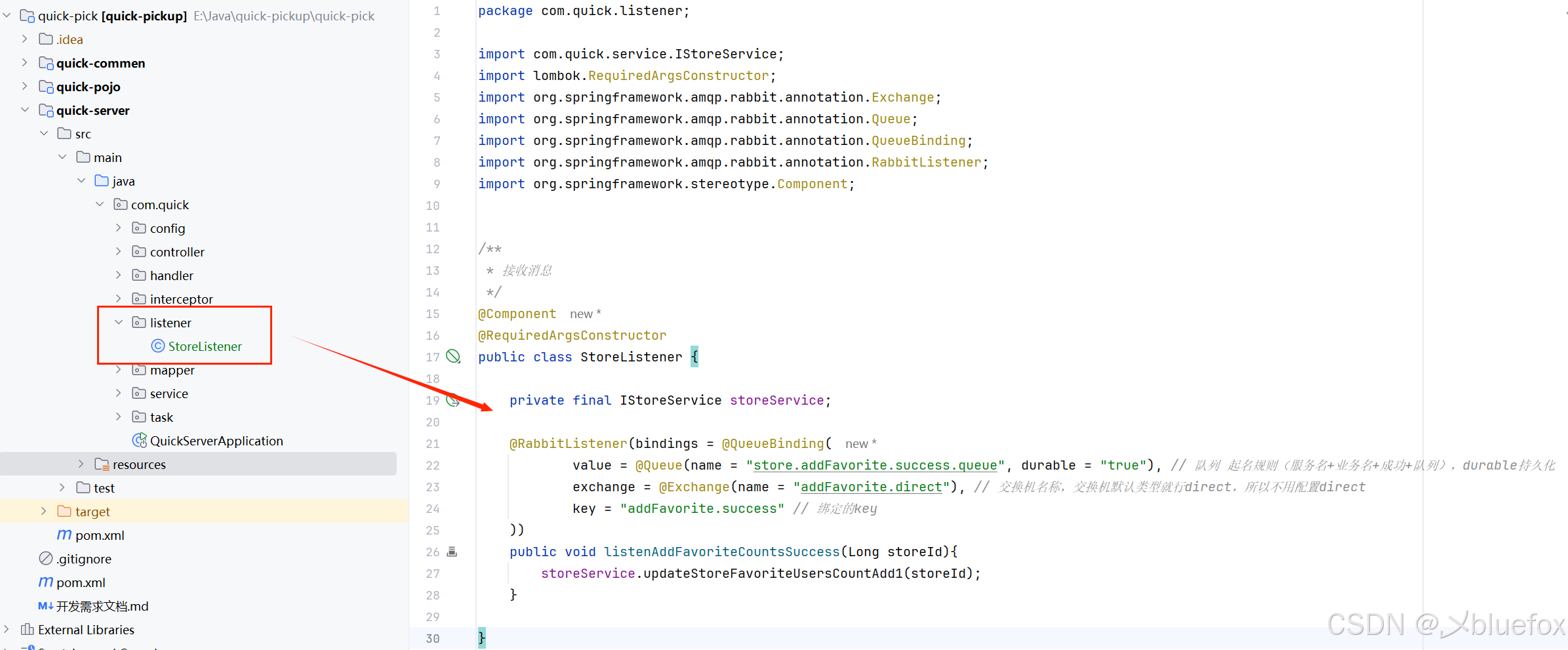Click the Maven icon of quick-server pom.xml
Screen dimensions: 1568x650
(64, 535)
